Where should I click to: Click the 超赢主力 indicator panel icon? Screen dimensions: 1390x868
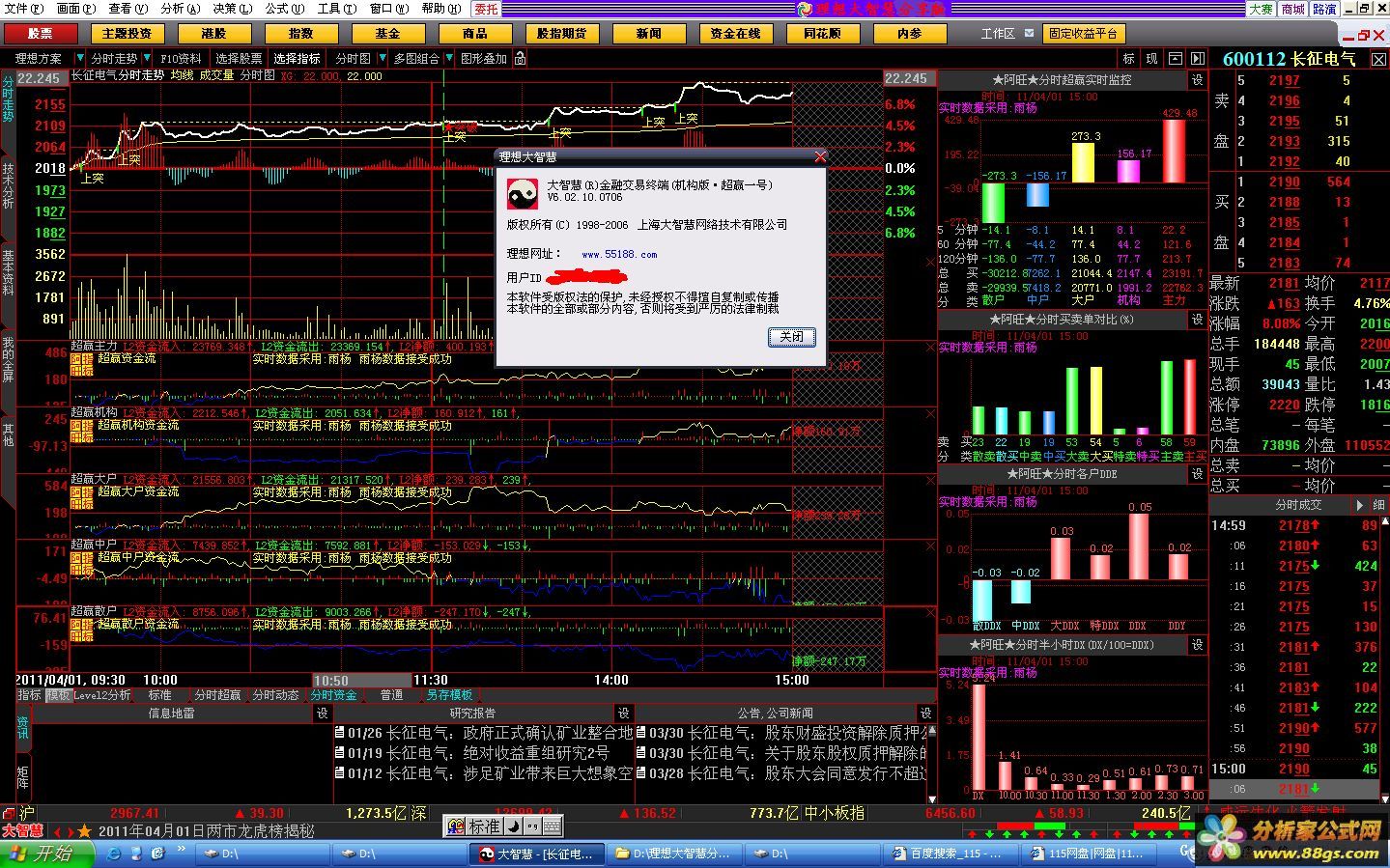point(82,364)
